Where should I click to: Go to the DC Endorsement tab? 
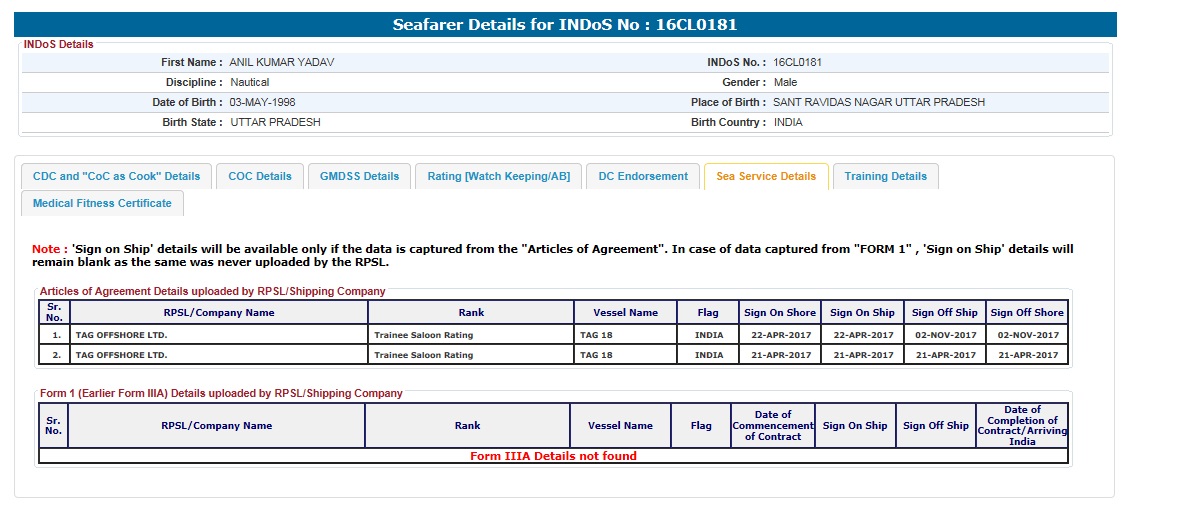tap(643, 176)
